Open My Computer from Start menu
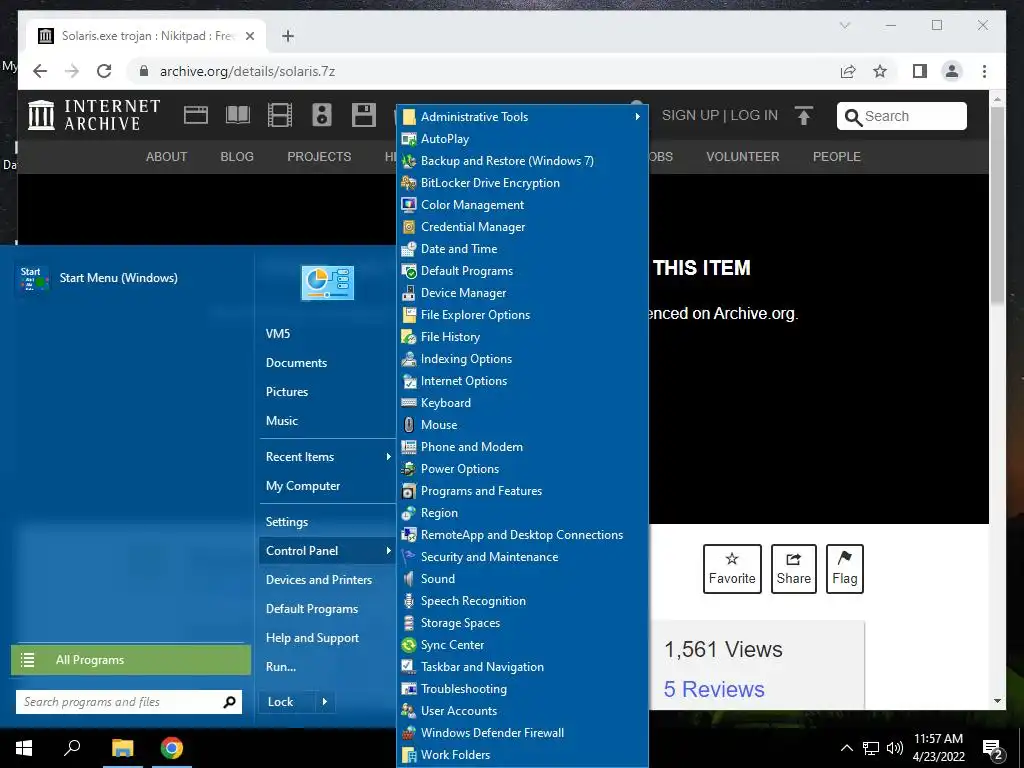This screenshot has height=768, width=1024. coord(303,486)
